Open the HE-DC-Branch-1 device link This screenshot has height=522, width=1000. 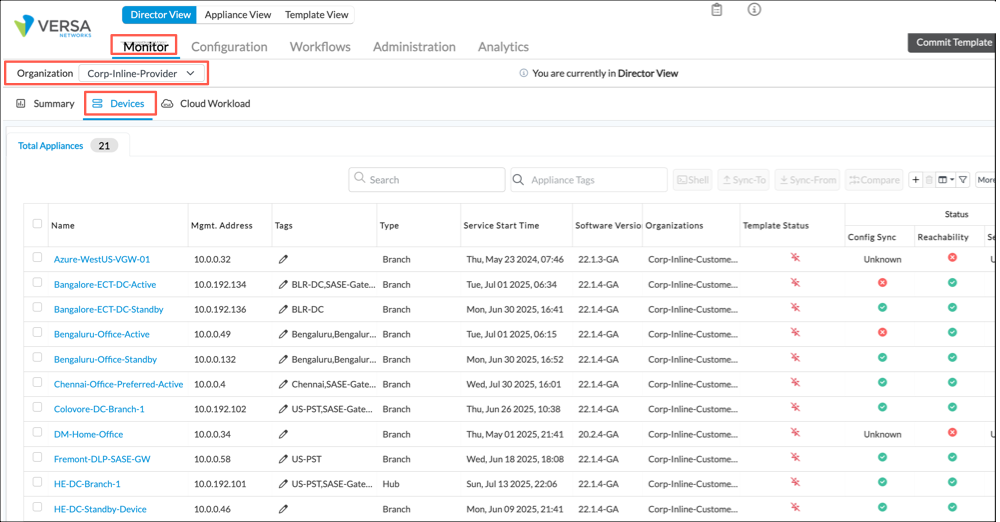coord(87,484)
